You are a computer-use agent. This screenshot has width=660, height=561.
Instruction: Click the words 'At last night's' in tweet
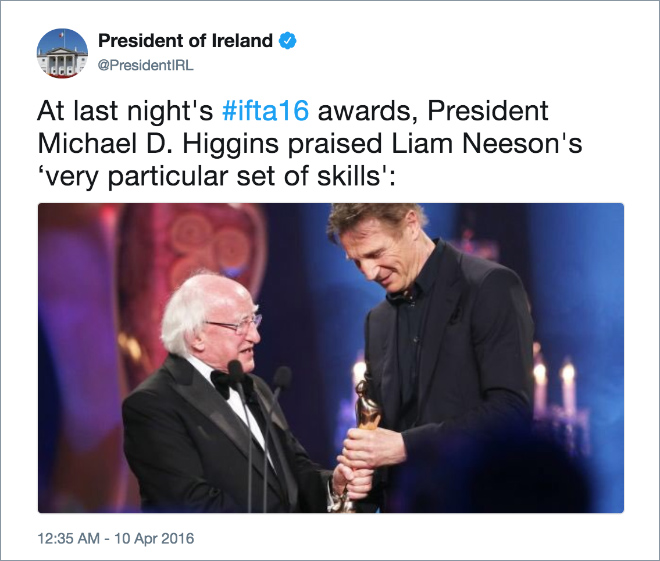click(x=125, y=111)
